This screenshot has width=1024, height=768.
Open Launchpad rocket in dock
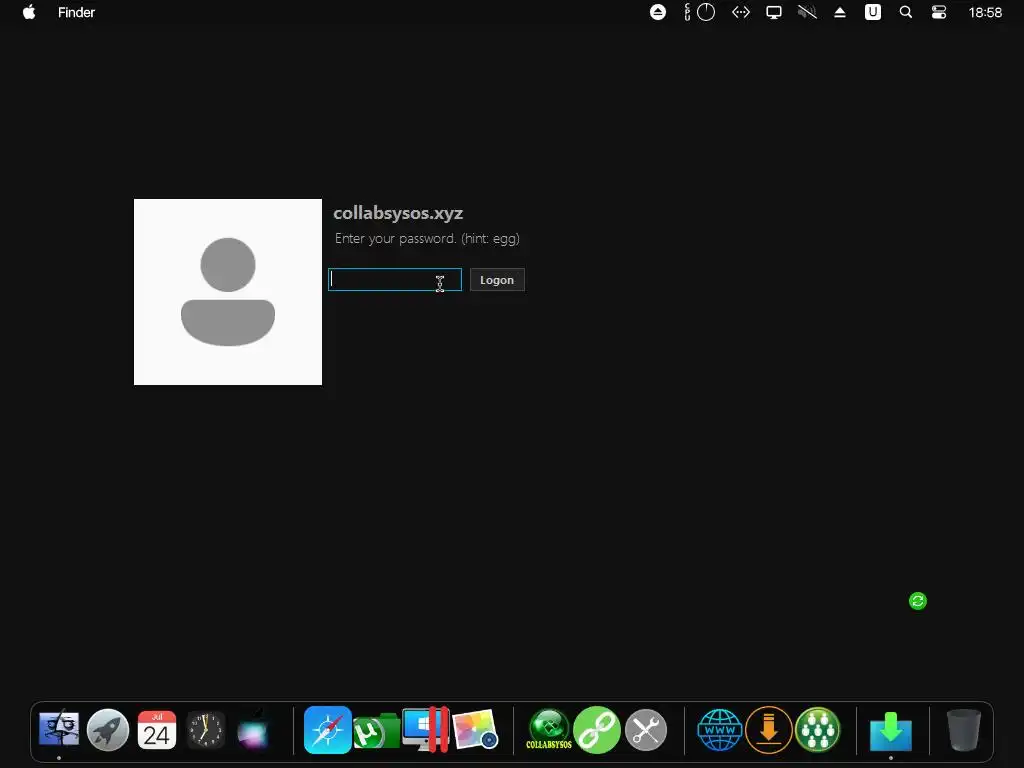[108, 729]
